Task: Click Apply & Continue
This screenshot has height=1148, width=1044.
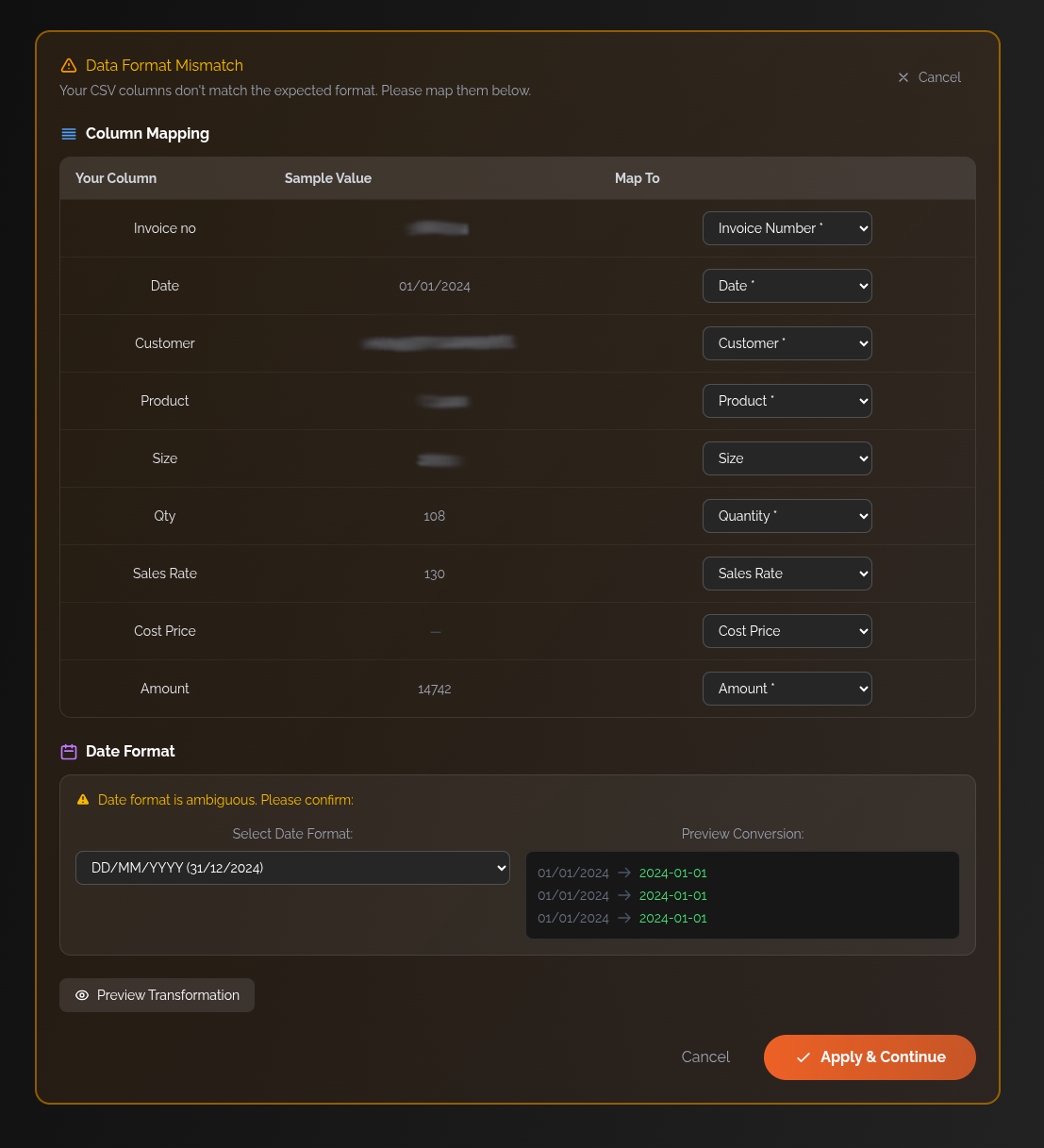Action: [x=870, y=1057]
